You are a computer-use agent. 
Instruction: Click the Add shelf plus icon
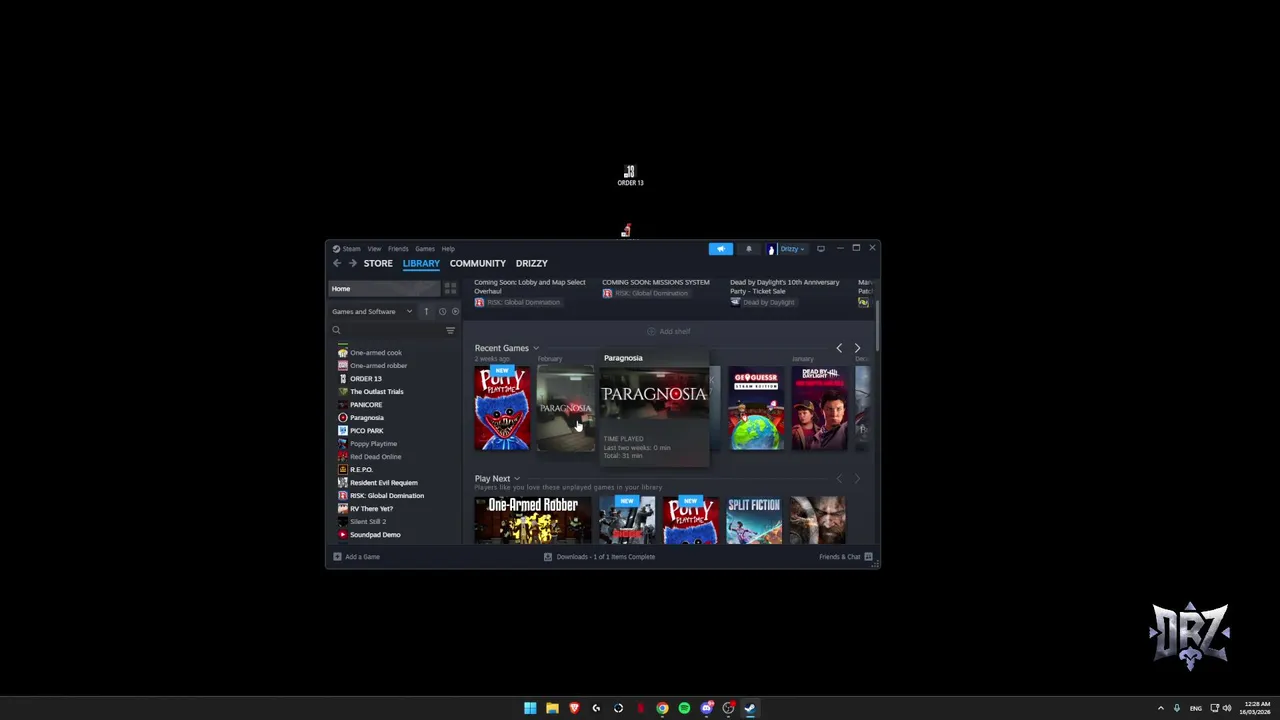[x=651, y=331]
